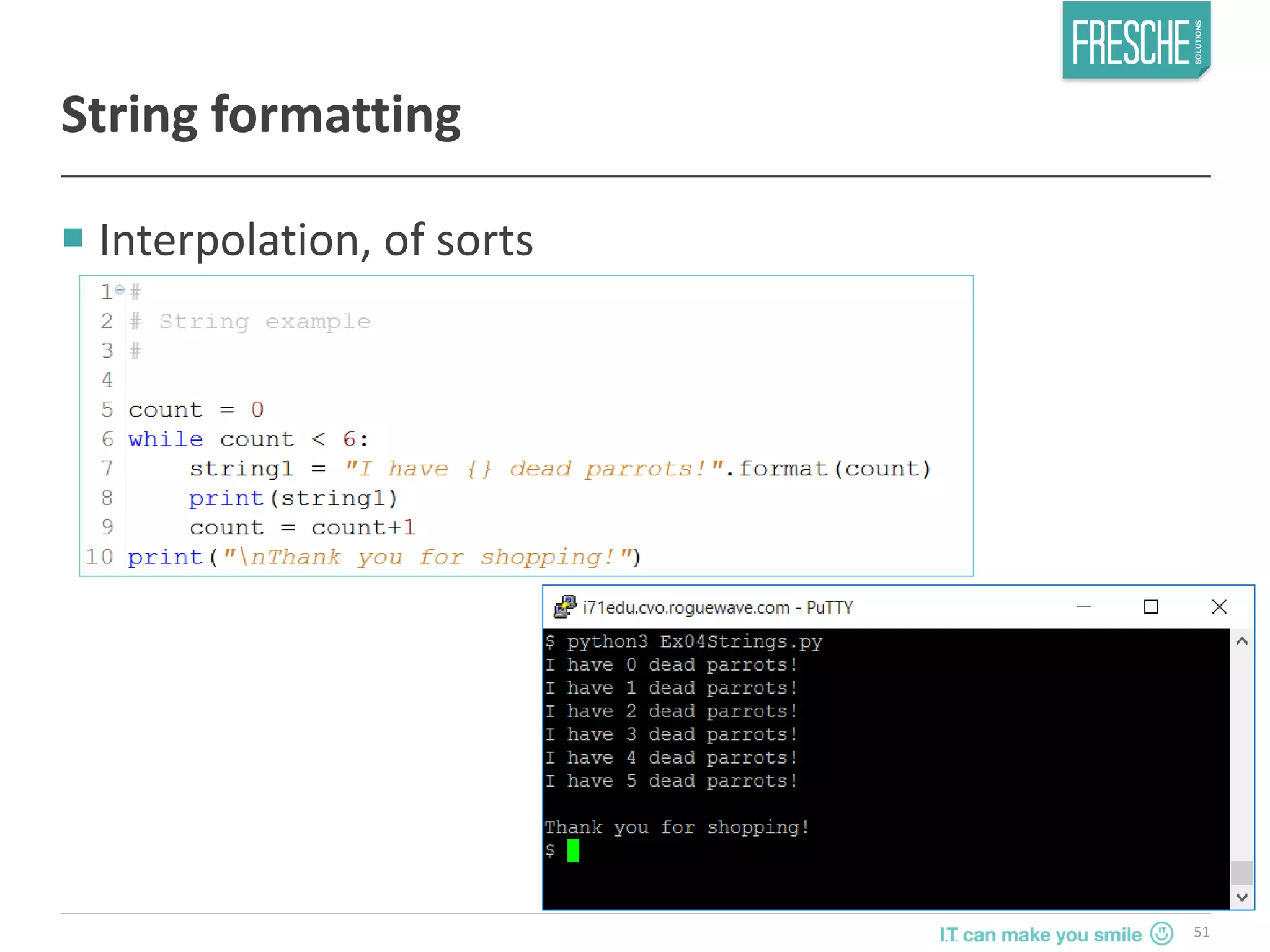Click the PuTTY scrollbar up arrow
Screen dimensions: 1270x952
[1242, 641]
